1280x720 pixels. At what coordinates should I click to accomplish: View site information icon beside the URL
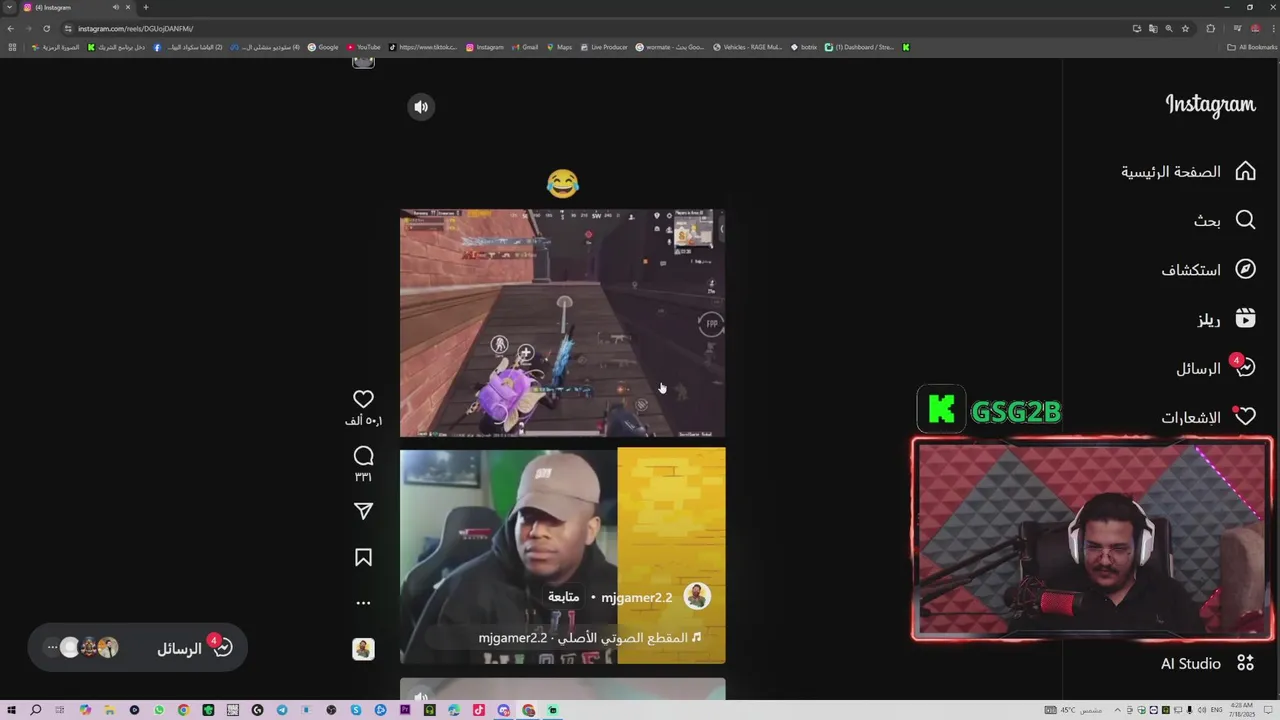tap(68, 28)
